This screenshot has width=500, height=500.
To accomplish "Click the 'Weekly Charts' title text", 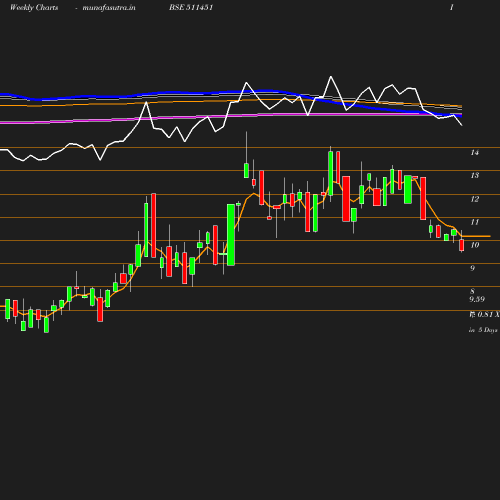I will (x=34, y=7).
